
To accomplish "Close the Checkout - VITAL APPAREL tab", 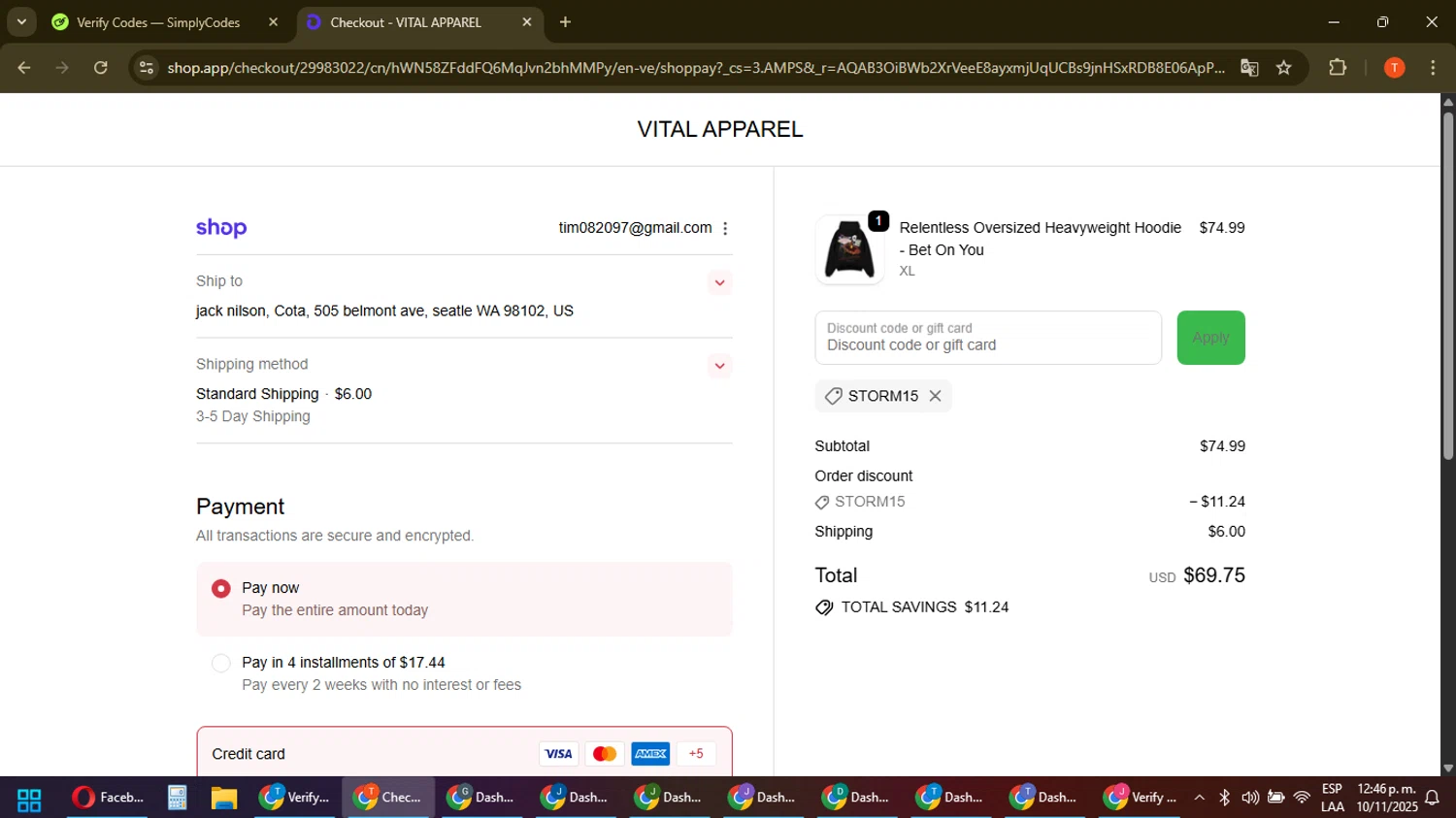I will [527, 22].
